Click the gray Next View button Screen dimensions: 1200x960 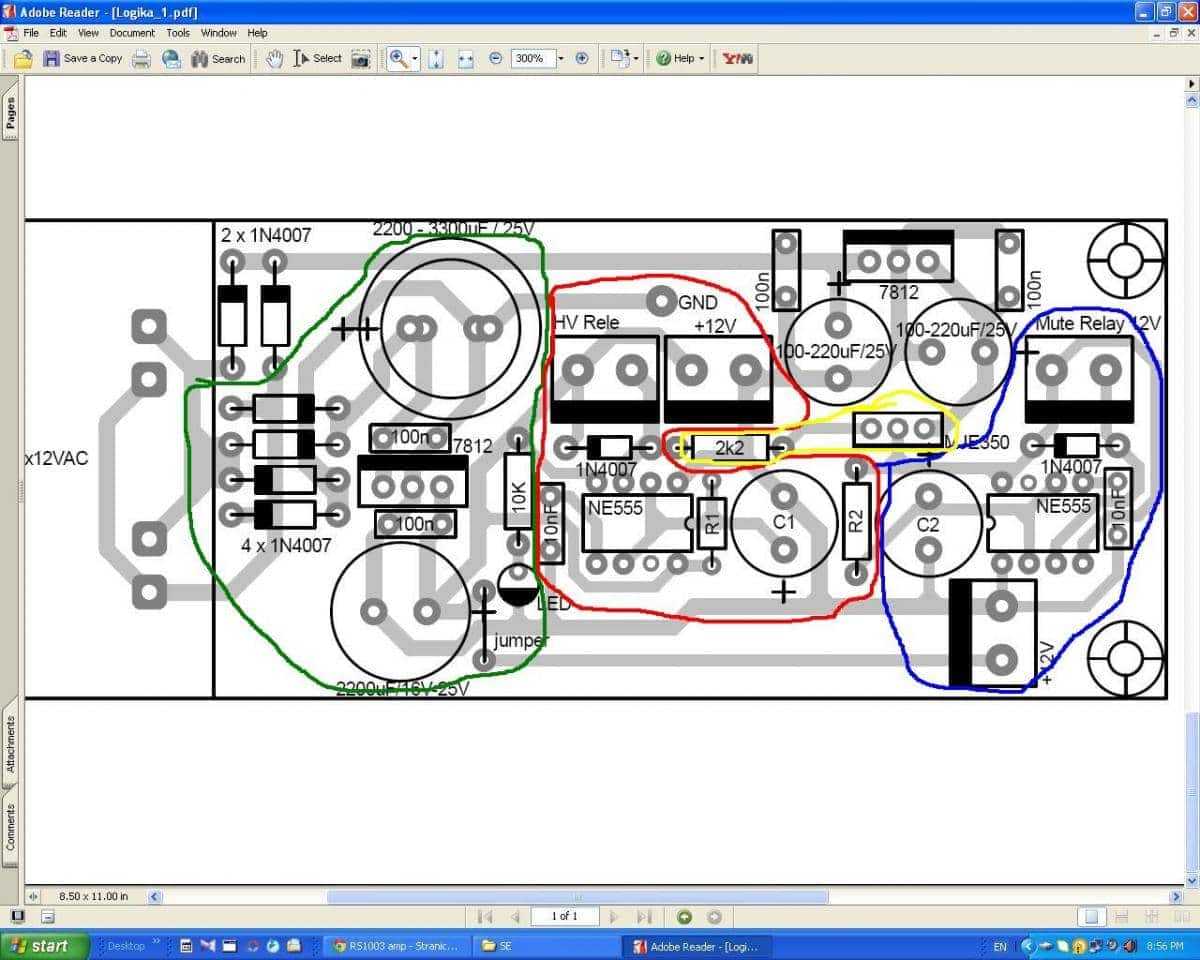pyautogui.click(x=714, y=916)
